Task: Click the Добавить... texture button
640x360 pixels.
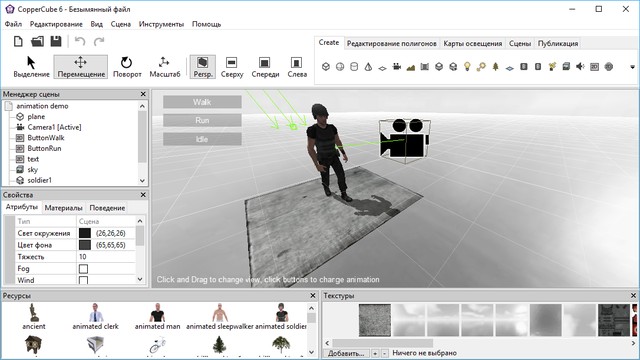Action: pos(346,353)
